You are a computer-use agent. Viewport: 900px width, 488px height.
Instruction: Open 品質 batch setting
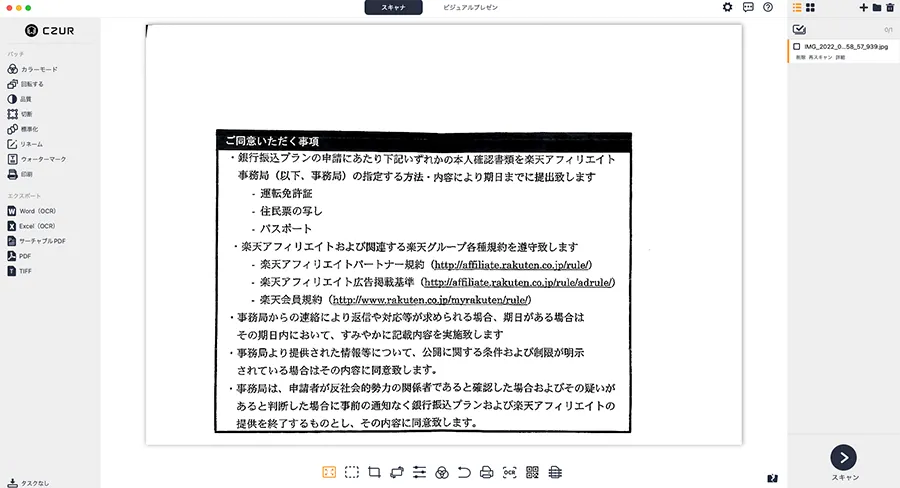pos(20,99)
